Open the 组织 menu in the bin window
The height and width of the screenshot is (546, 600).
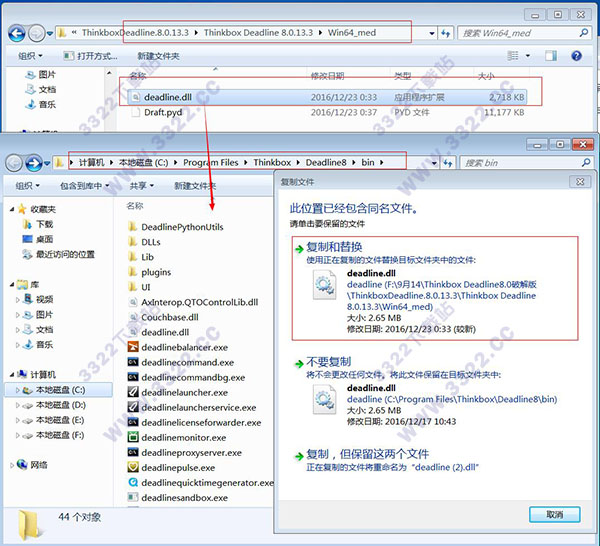click(x=28, y=186)
